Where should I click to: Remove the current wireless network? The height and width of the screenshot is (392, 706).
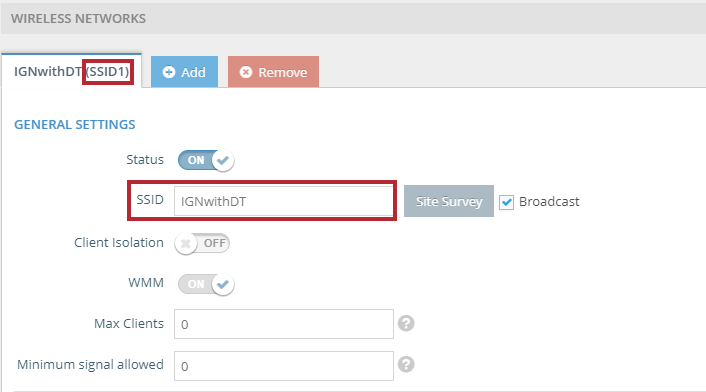pos(273,72)
